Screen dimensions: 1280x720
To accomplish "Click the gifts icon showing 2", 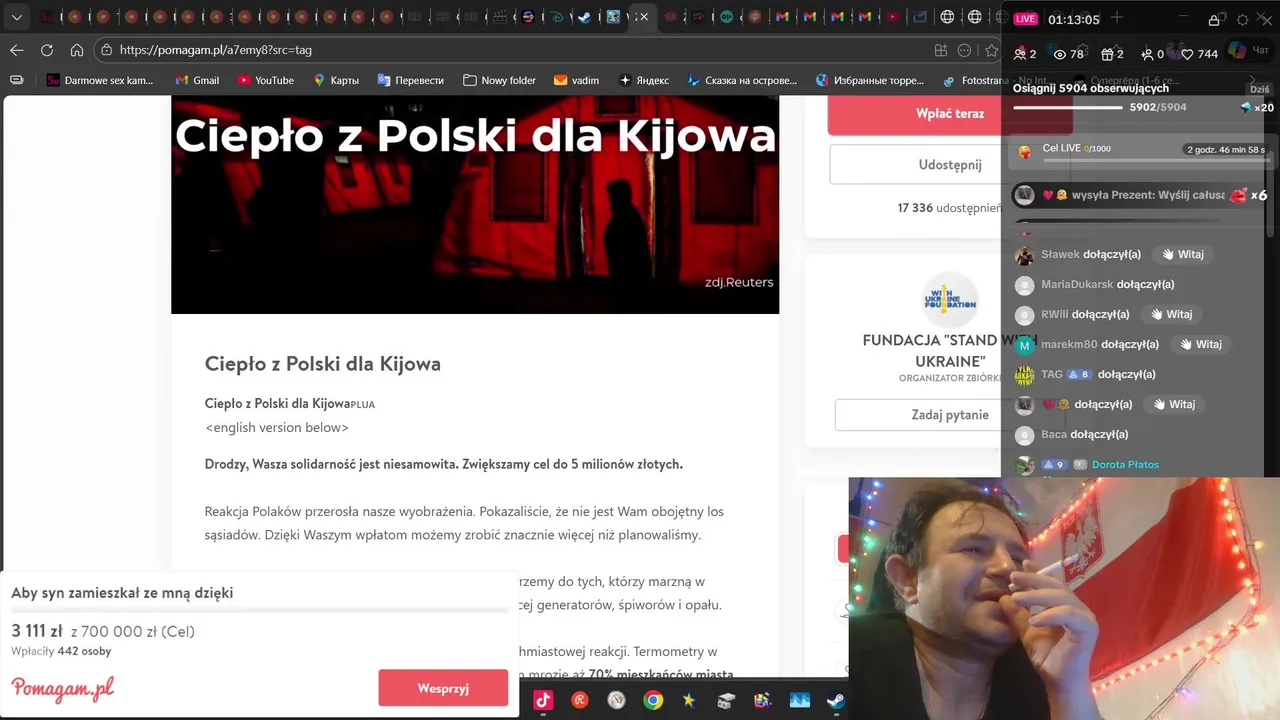I will (x=1106, y=54).
